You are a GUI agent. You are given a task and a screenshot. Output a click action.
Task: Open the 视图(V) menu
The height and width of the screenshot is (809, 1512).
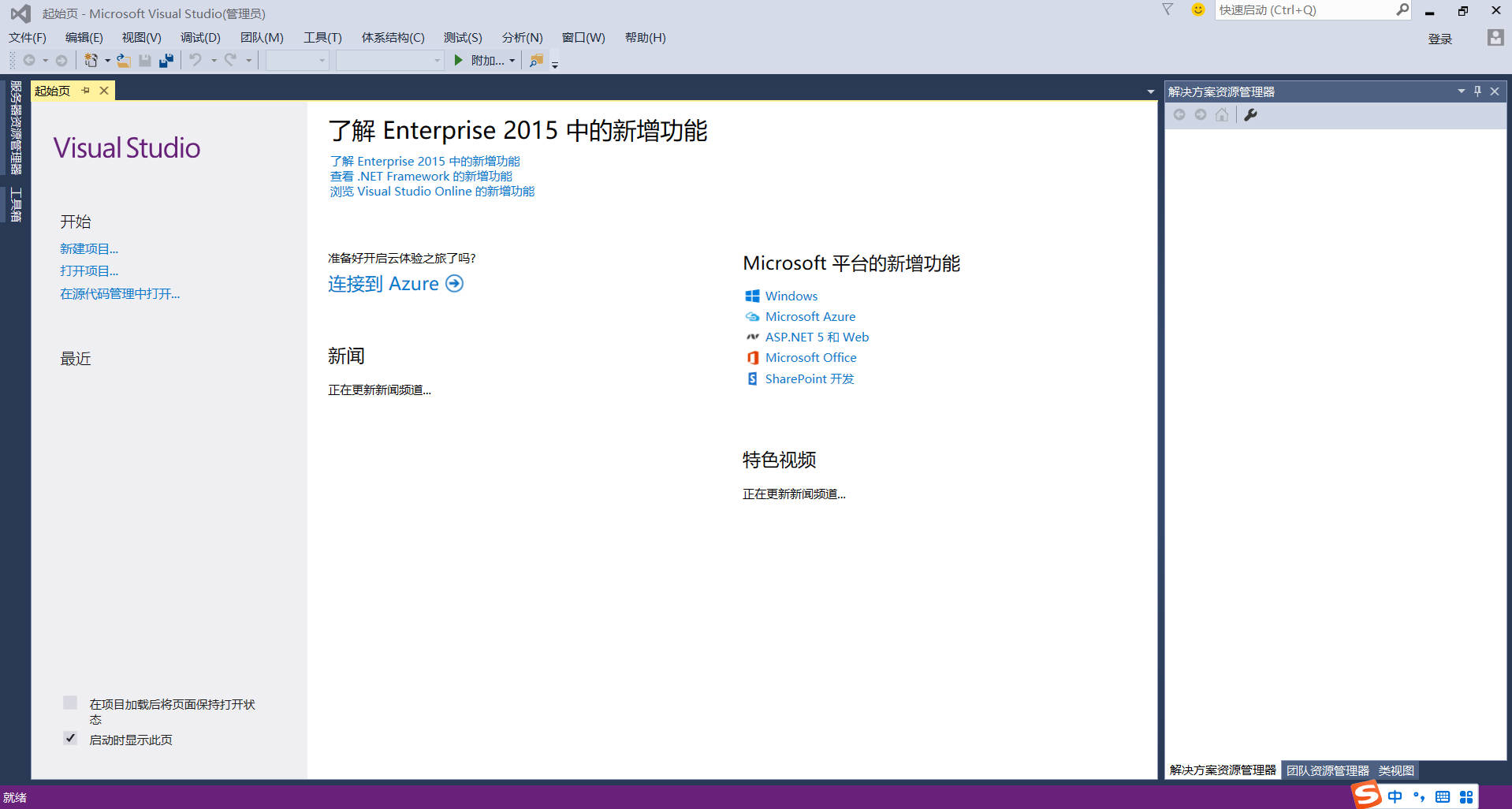[142, 38]
